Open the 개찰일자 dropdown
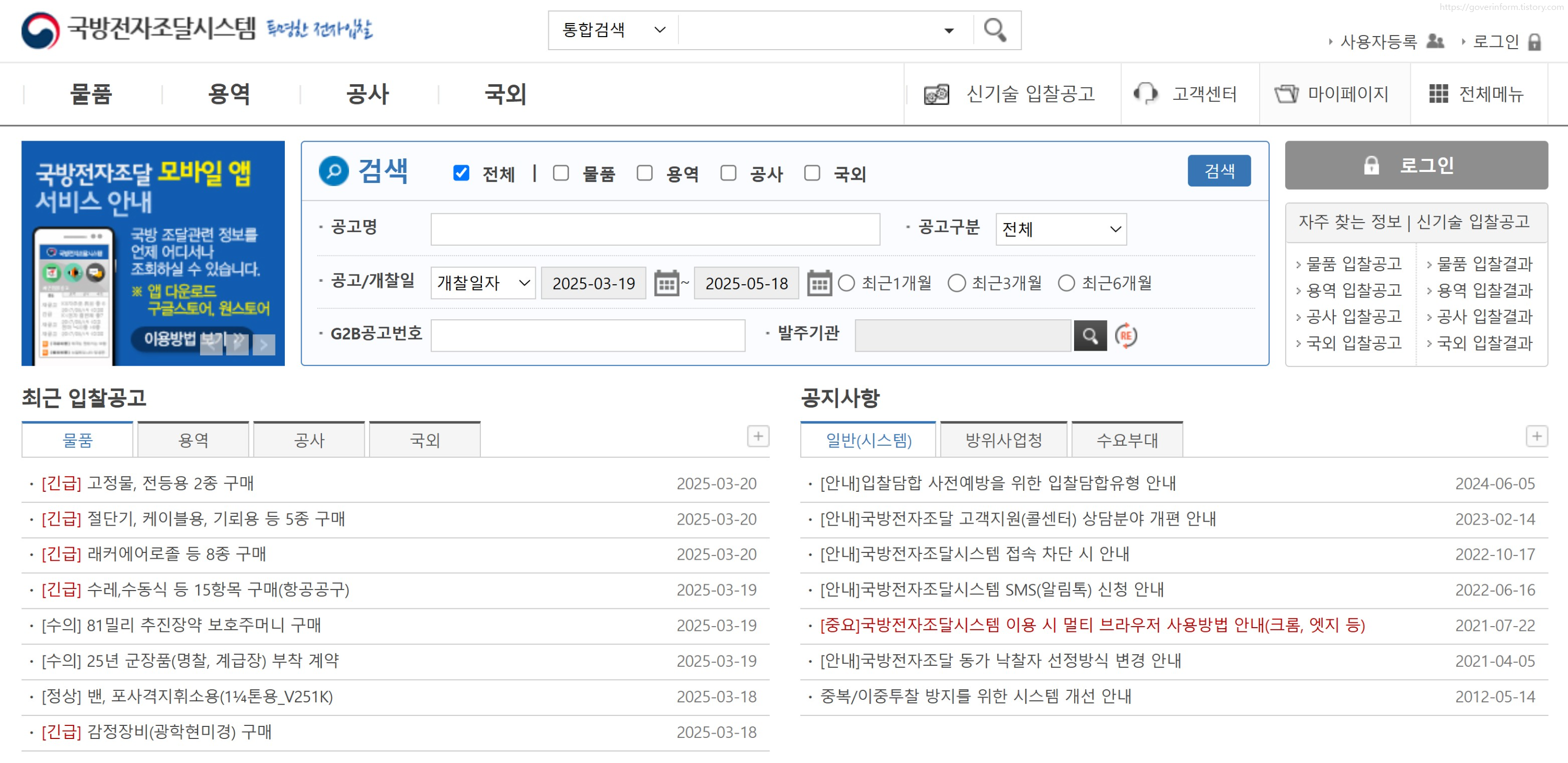 [x=483, y=284]
